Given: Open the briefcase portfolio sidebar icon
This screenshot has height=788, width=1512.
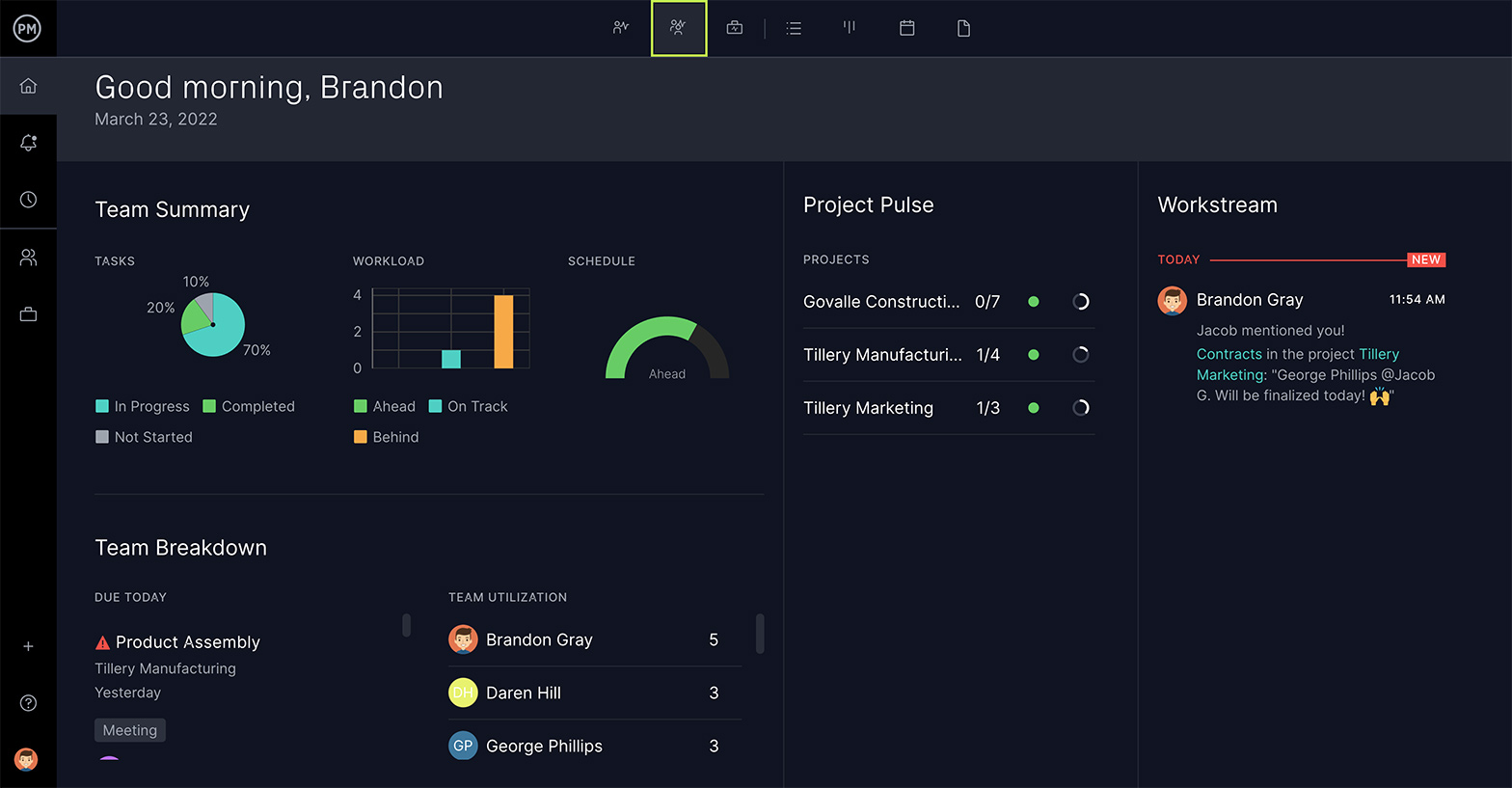Looking at the screenshot, I should (x=28, y=314).
